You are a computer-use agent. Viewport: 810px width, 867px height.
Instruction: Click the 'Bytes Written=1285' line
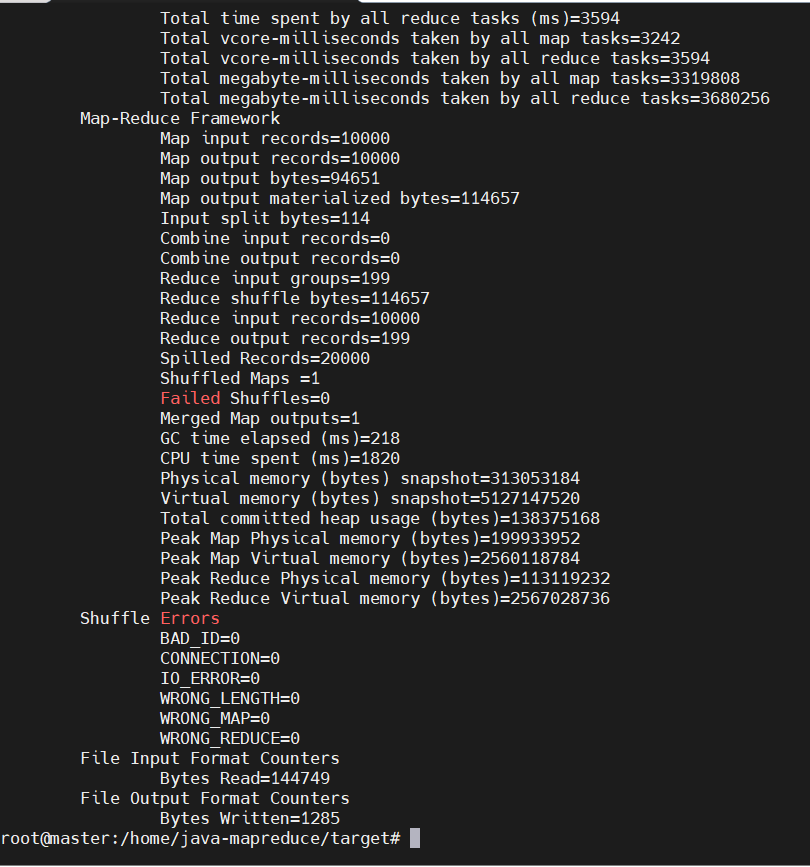pyautogui.click(x=245, y=818)
